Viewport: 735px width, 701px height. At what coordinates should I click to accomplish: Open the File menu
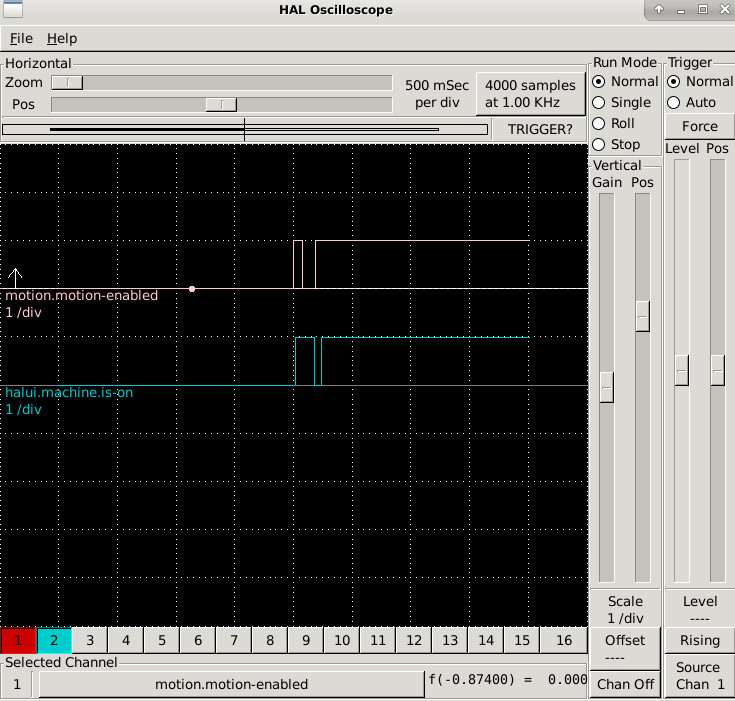pyautogui.click(x=21, y=38)
